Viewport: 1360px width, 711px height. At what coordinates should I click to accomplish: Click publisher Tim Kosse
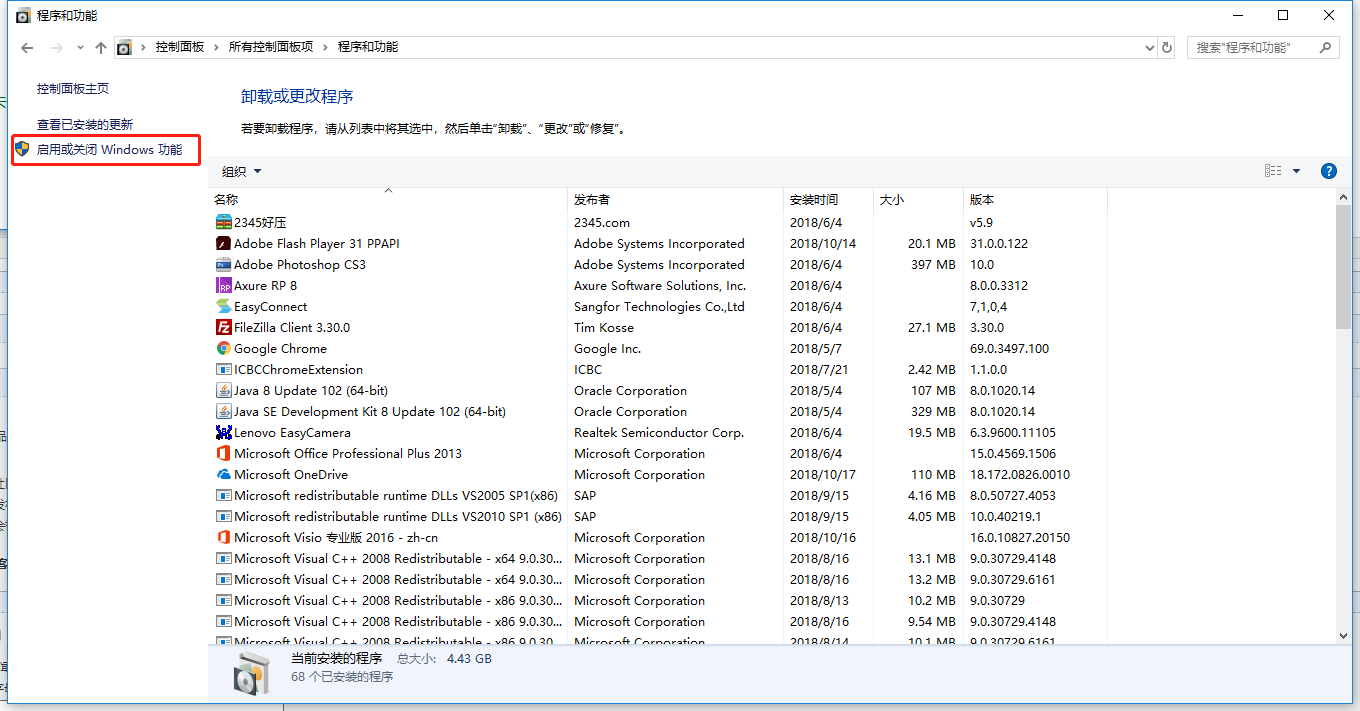(x=604, y=327)
